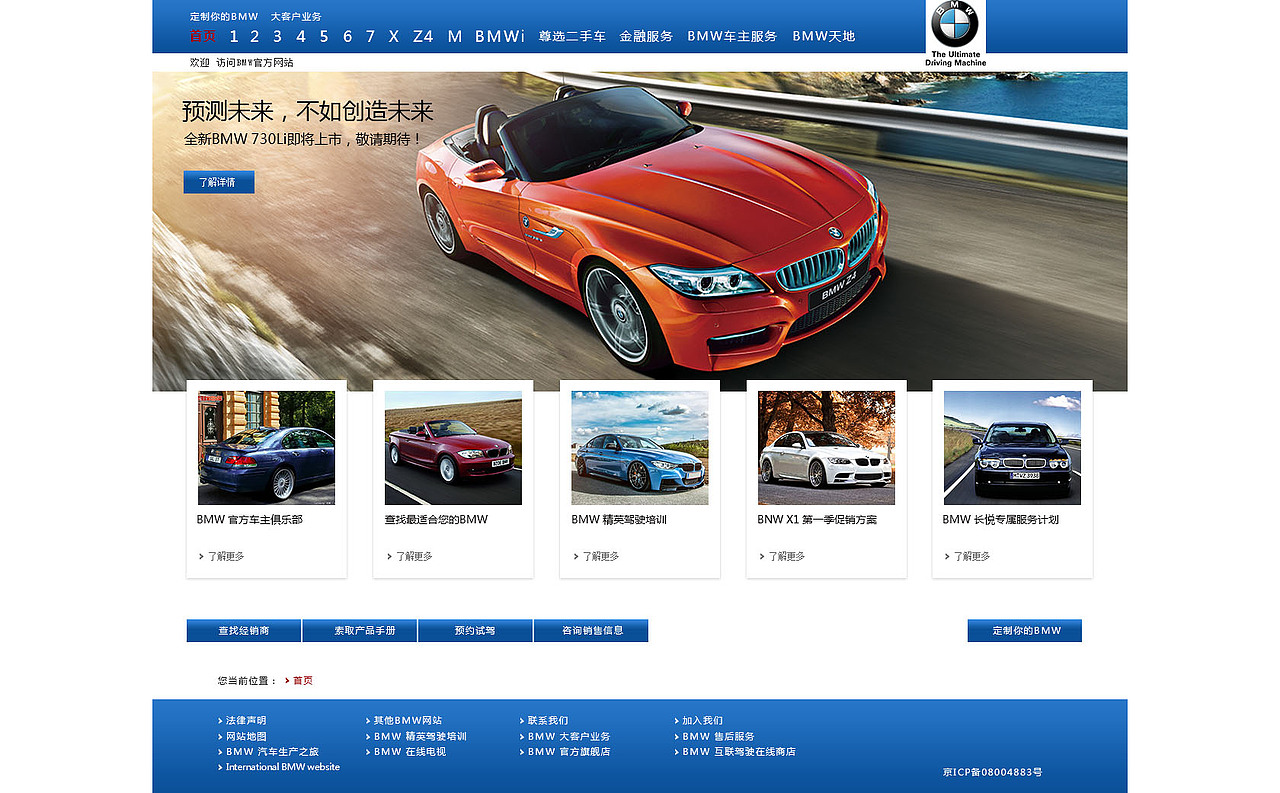Open BMW车主服务 navigation item
Viewport: 1280px width, 793px height.
[x=732, y=36]
